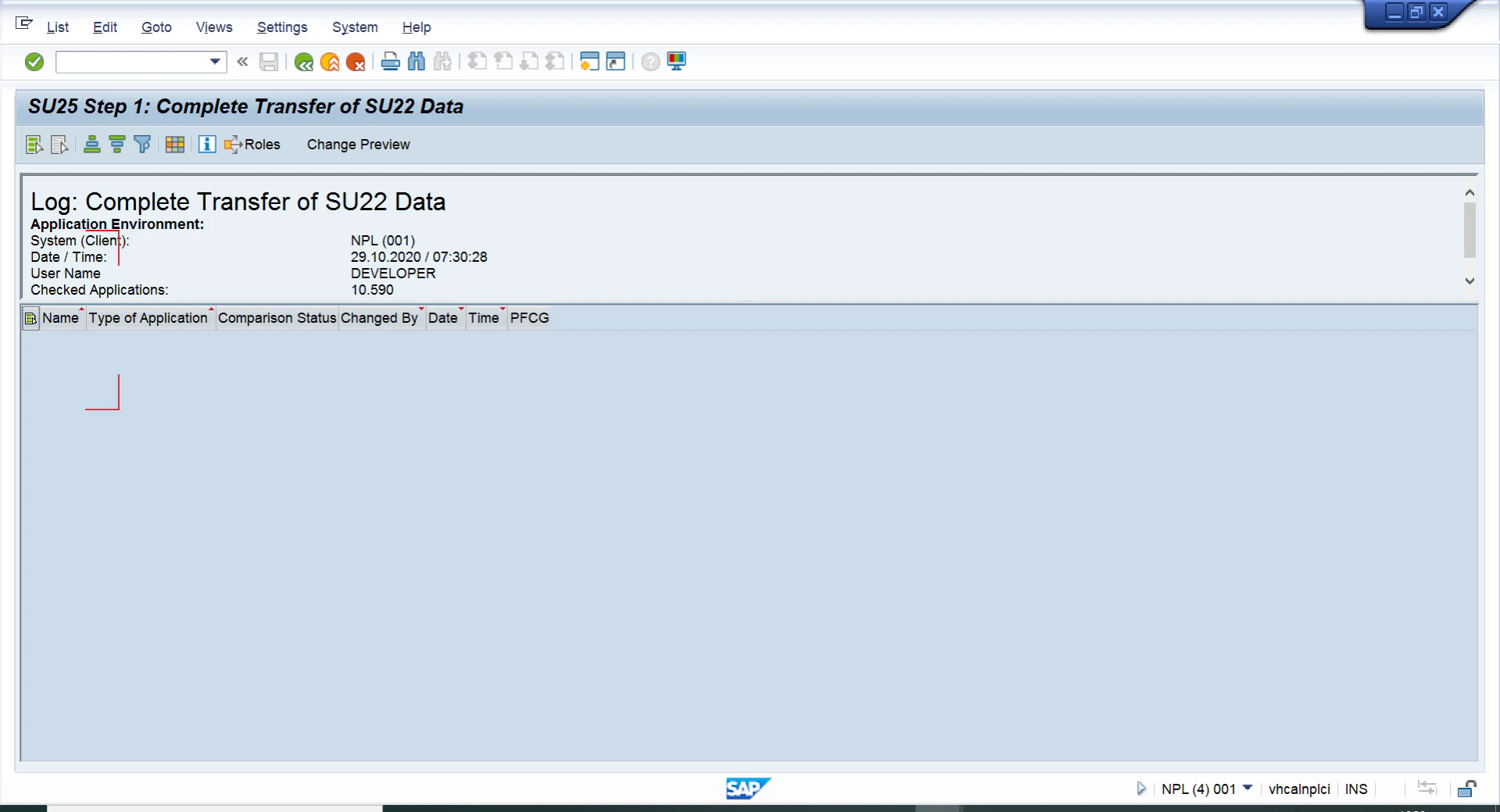This screenshot has height=812, width=1500.
Task: Click the log pane vertical scrollbar thumb
Action: (1470, 230)
